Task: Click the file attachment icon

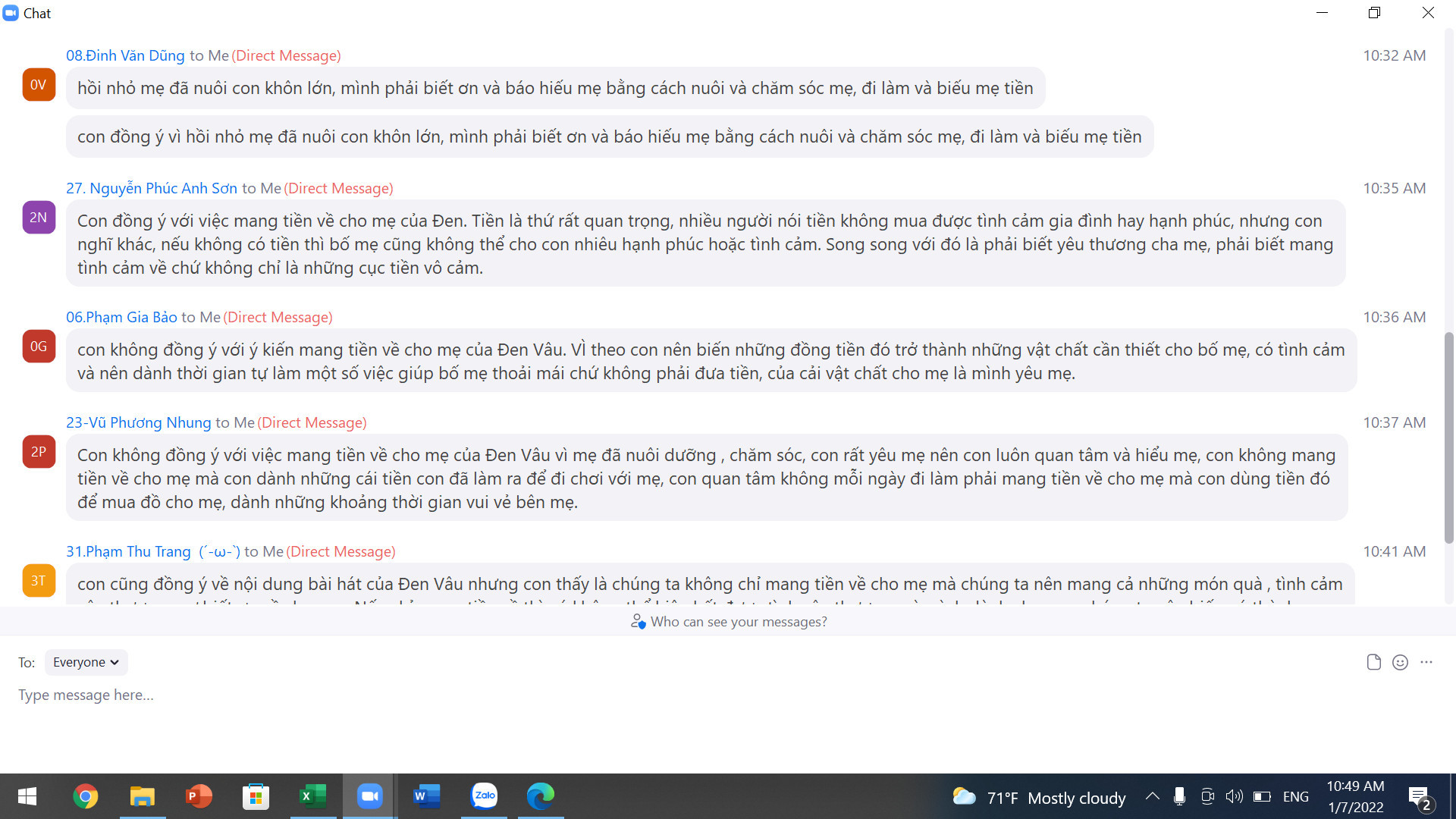Action: click(x=1373, y=662)
